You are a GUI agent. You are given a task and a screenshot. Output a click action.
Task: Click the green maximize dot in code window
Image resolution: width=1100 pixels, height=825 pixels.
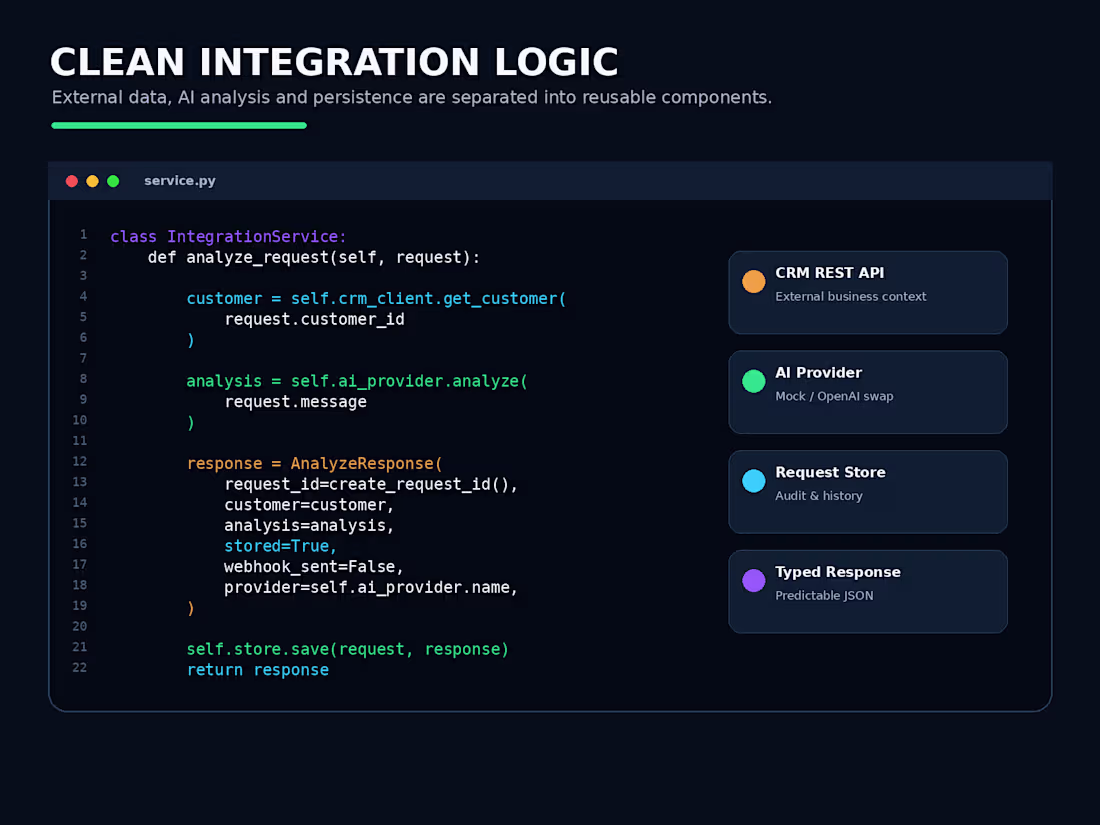(x=113, y=181)
